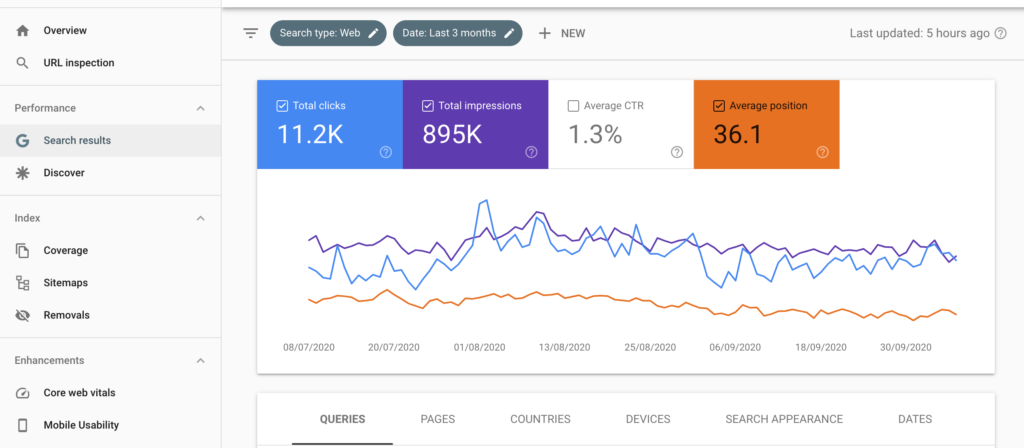Edit Date filter pencil icon
Viewport: 1024px width, 448px height.
(x=509, y=33)
